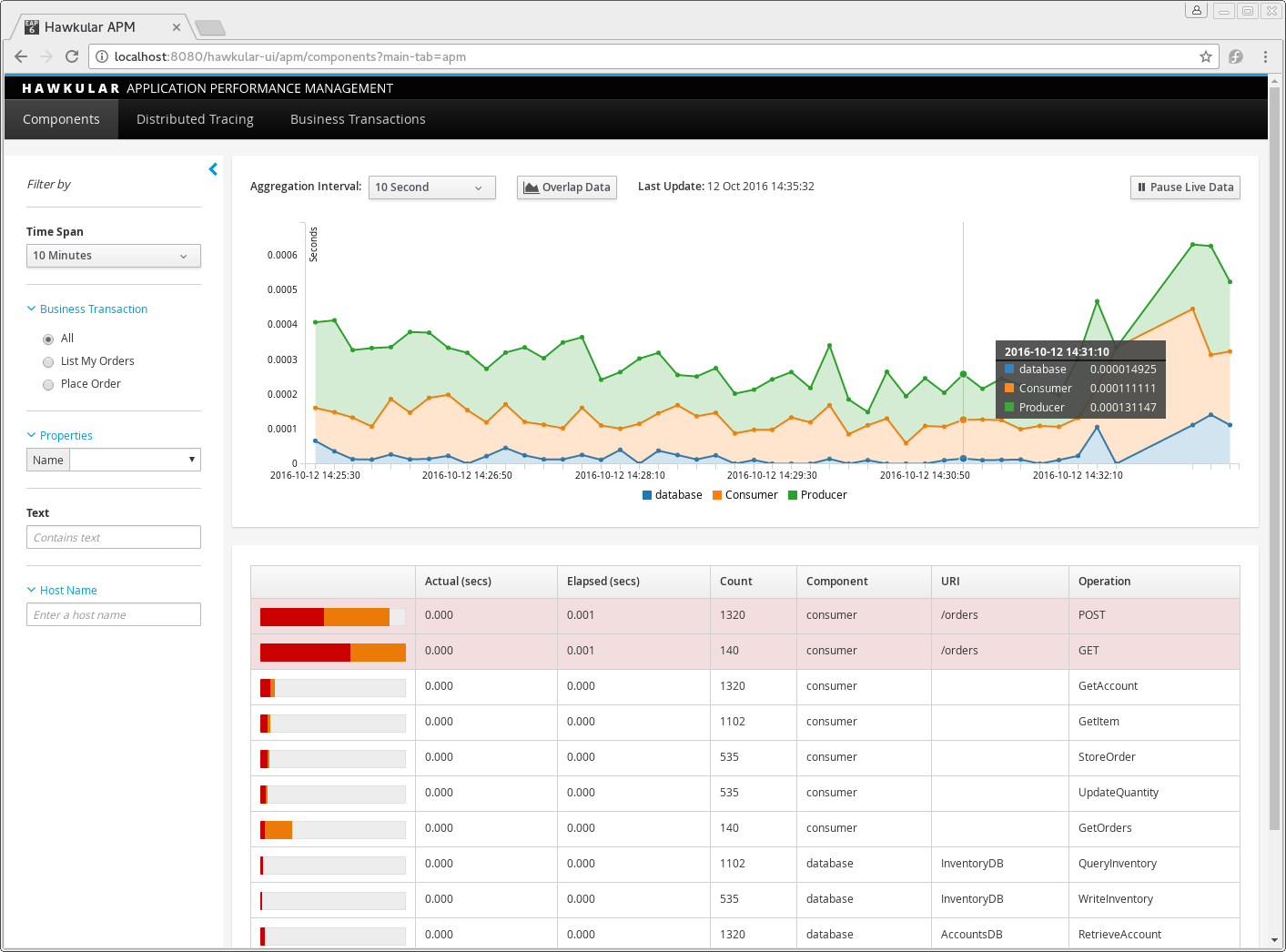Click the GetOrders operation cell

(1154, 829)
